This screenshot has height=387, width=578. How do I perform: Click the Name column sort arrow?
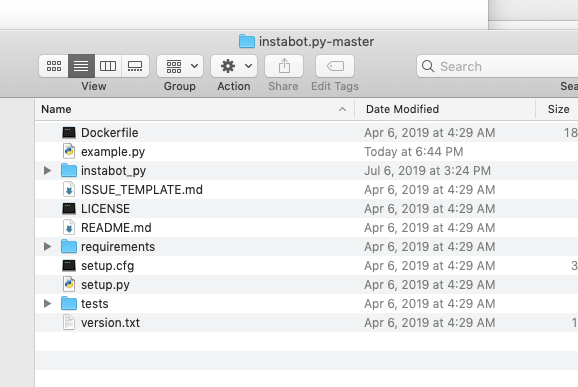pyautogui.click(x=342, y=109)
